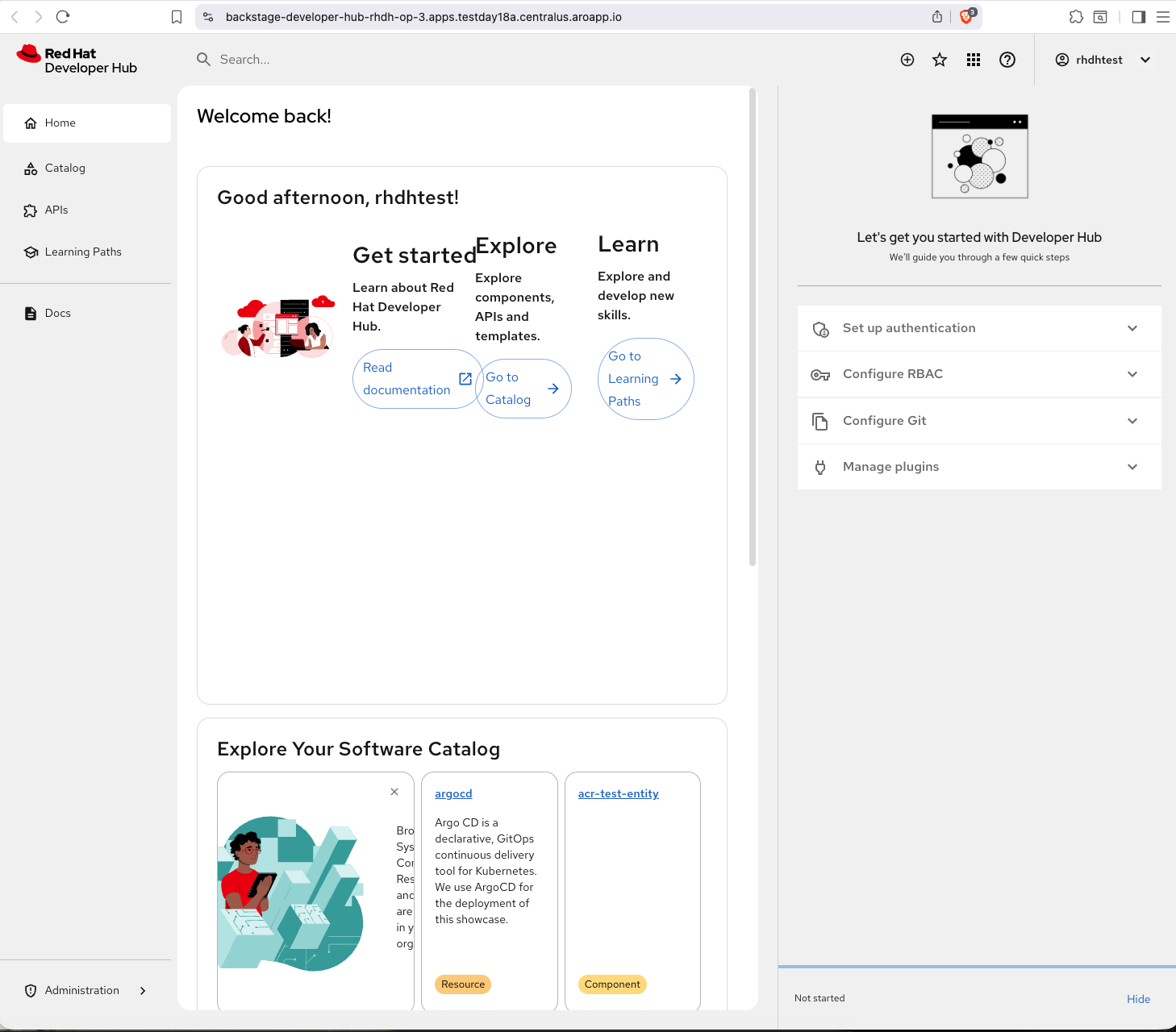Click the main content vertical scrollbar
1176x1032 pixels.
753,327
